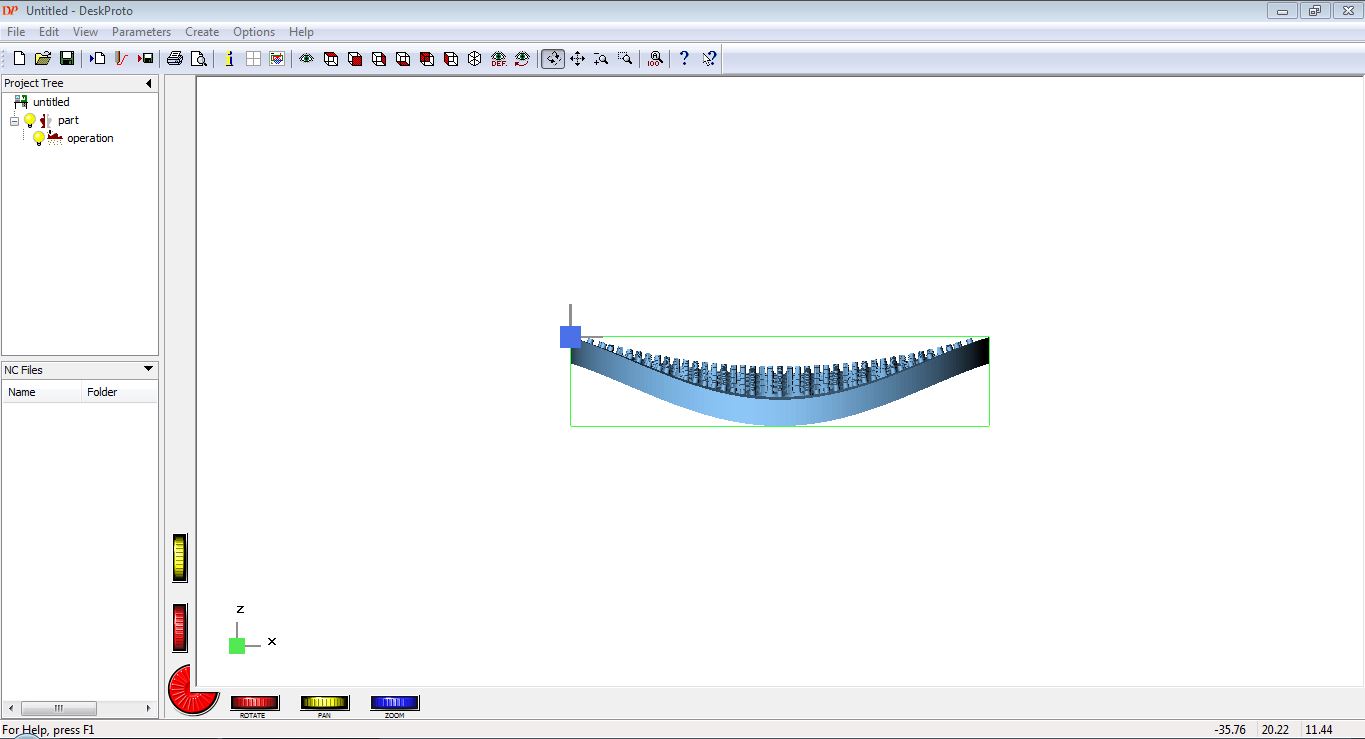The height and width of the screenshot is (739, 1365).
Task: Open an existing project via folder icon
Action: (43, 59)
